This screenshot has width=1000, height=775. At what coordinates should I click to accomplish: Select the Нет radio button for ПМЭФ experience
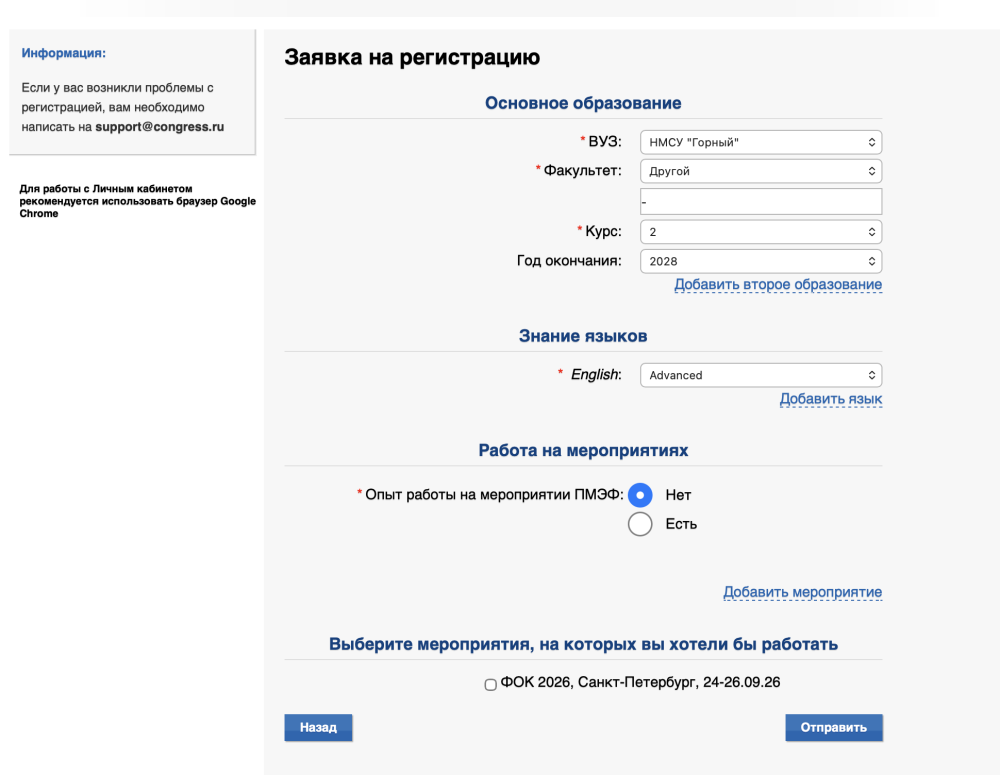(640, 495)
